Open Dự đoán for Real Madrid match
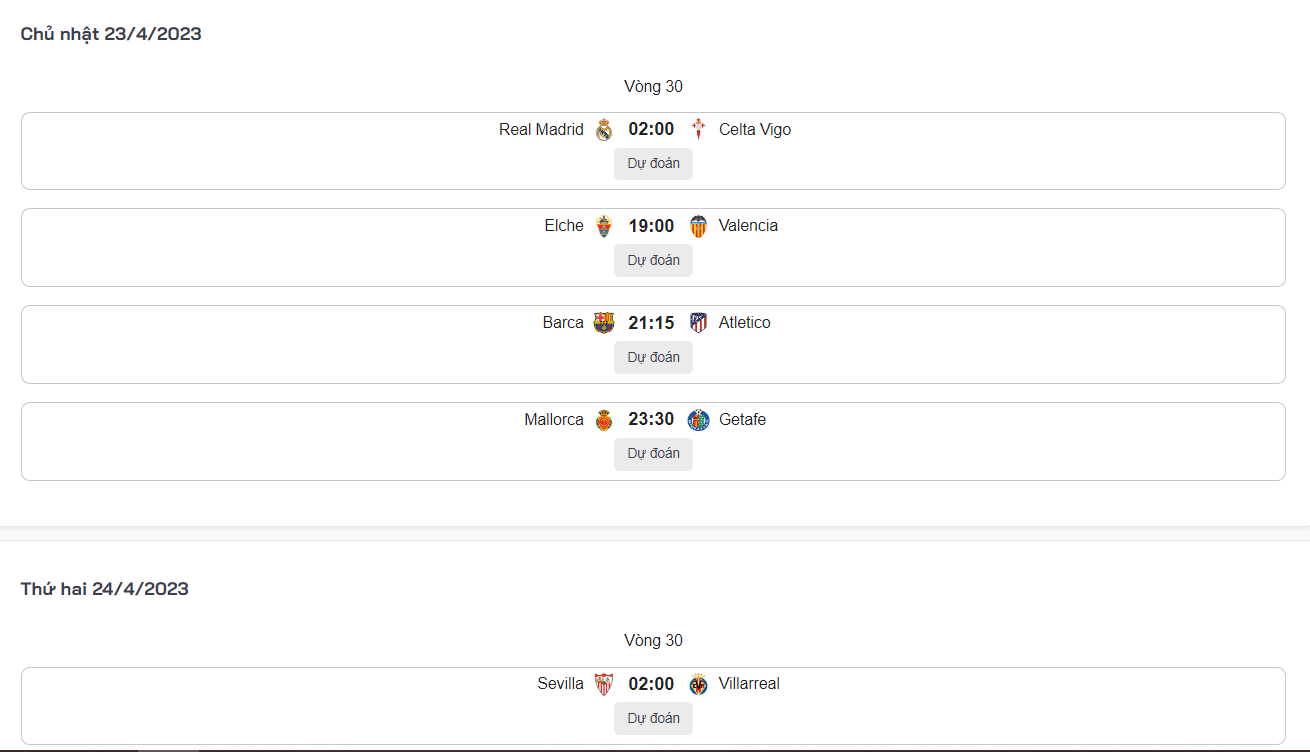 pyautogui.click(x=653, y=164)
